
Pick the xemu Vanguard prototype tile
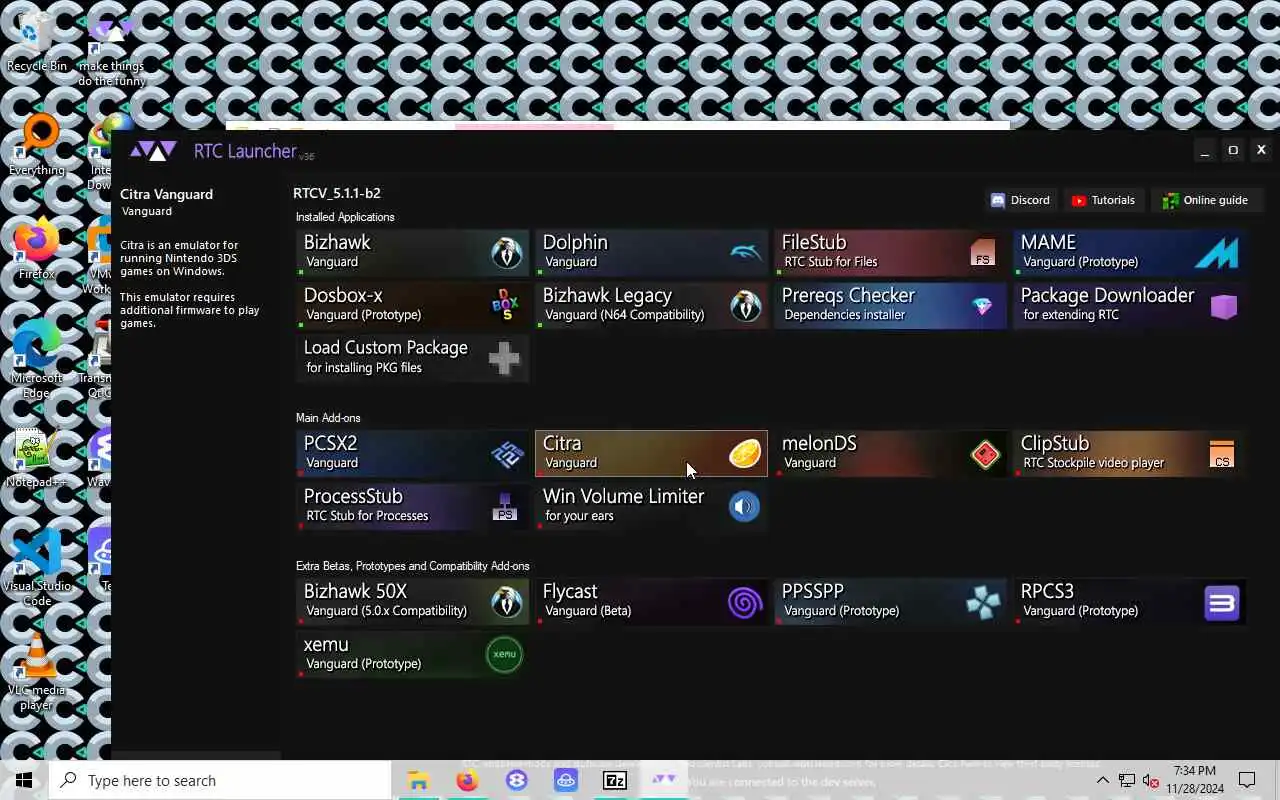pos(412,655)
